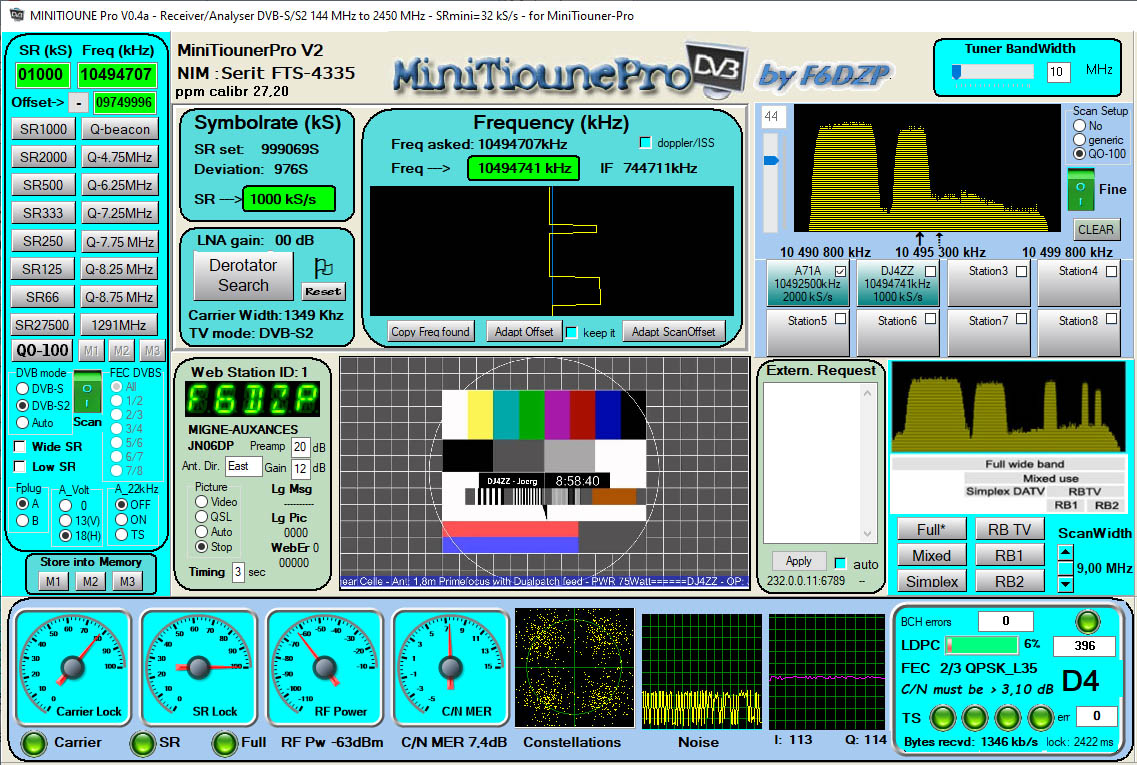Enable the Wide SR checkbox
Viewport: 1137px width, 765px height.
pyautogui.click(x=20, y=446)
